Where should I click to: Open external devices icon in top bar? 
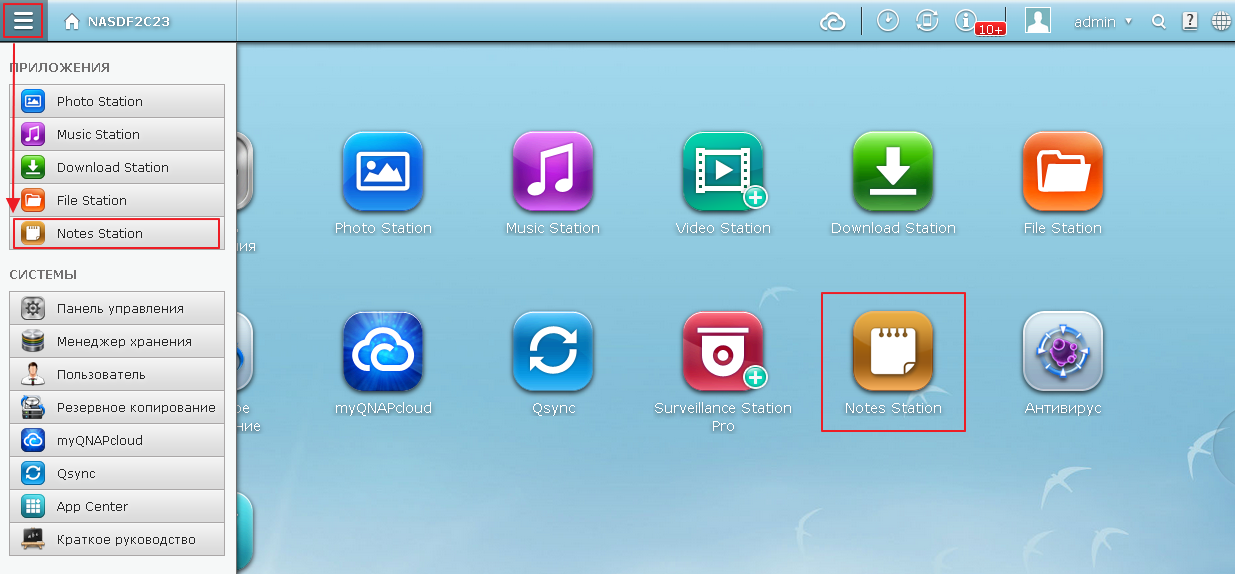click(927, 20)
